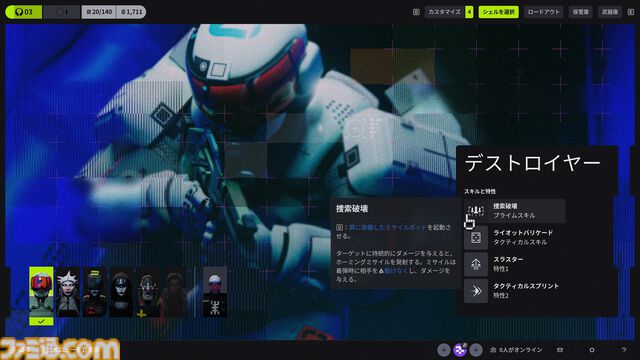Open the 武器庫 tab

click(610, 12)
